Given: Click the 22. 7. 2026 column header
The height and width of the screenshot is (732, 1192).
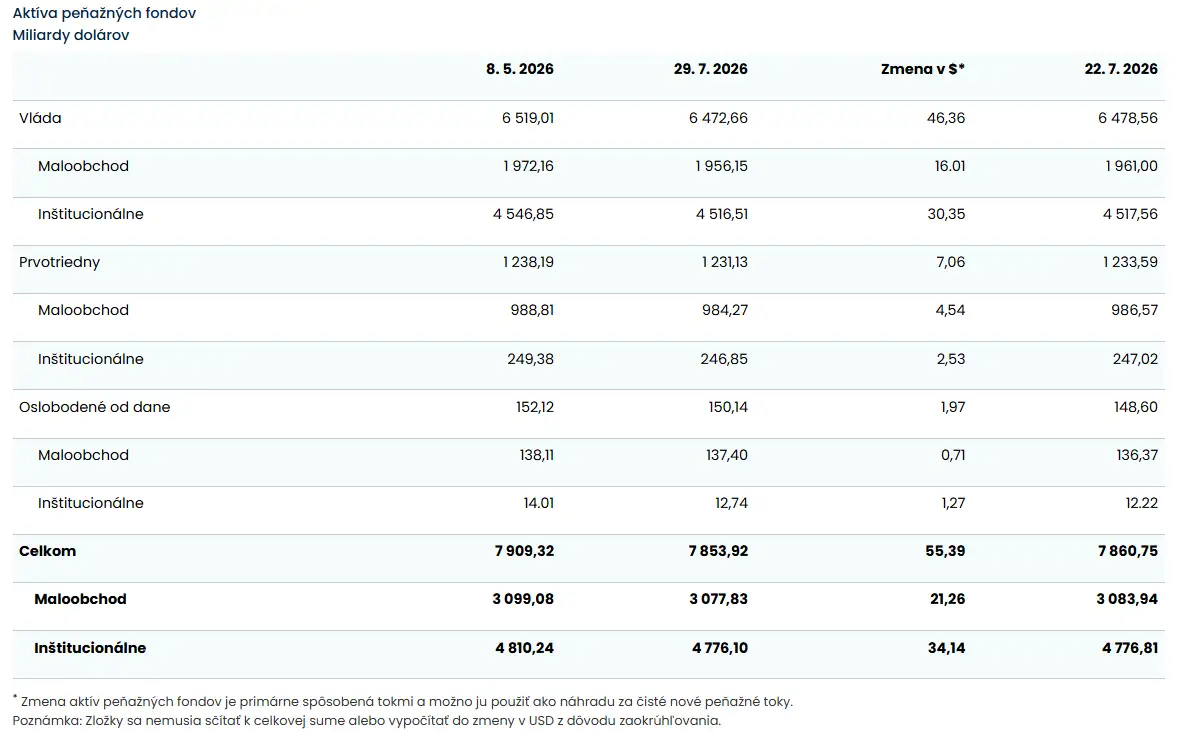Looking at the screenshot, I should 1121,69.
